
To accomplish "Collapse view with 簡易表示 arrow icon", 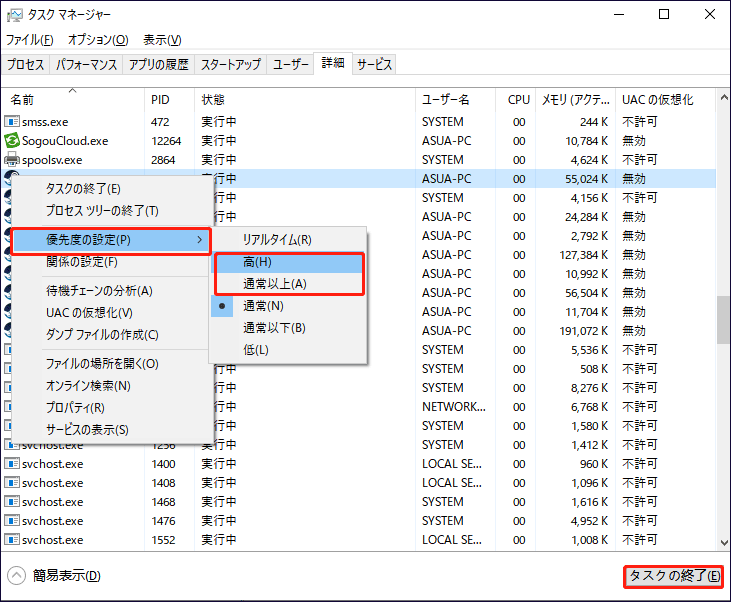I will click(x=16, y=576).
